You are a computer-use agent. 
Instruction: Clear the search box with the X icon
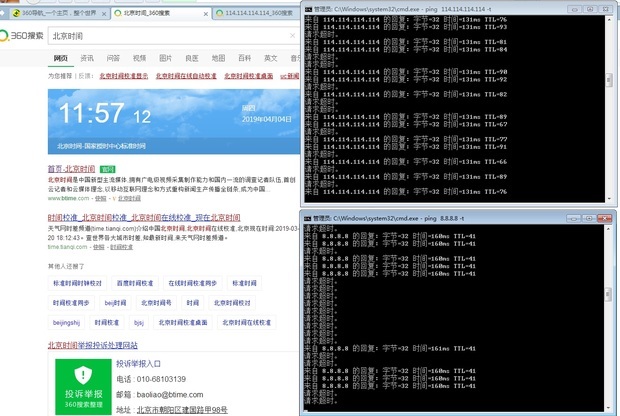coord(292,36)
